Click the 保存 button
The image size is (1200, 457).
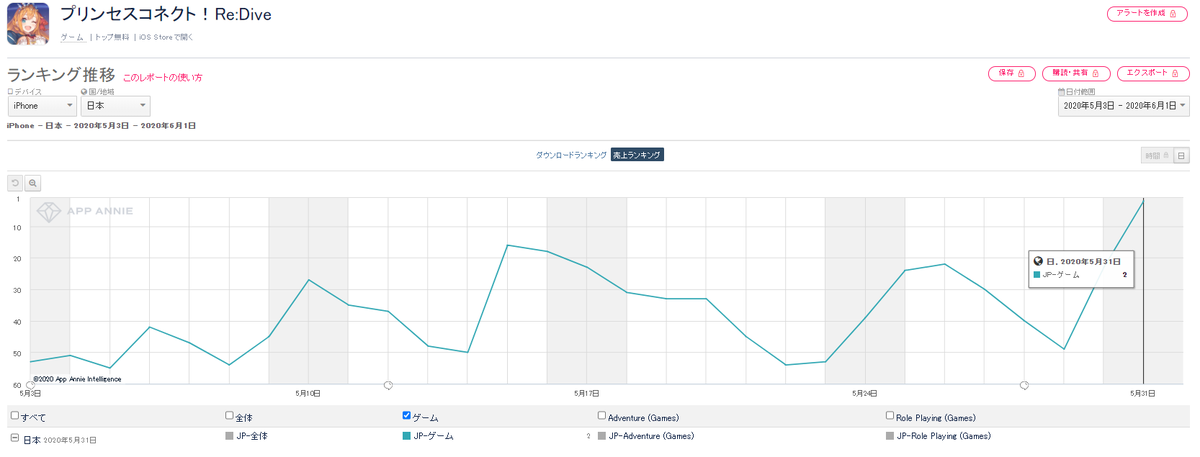[x=1011, y=73]
